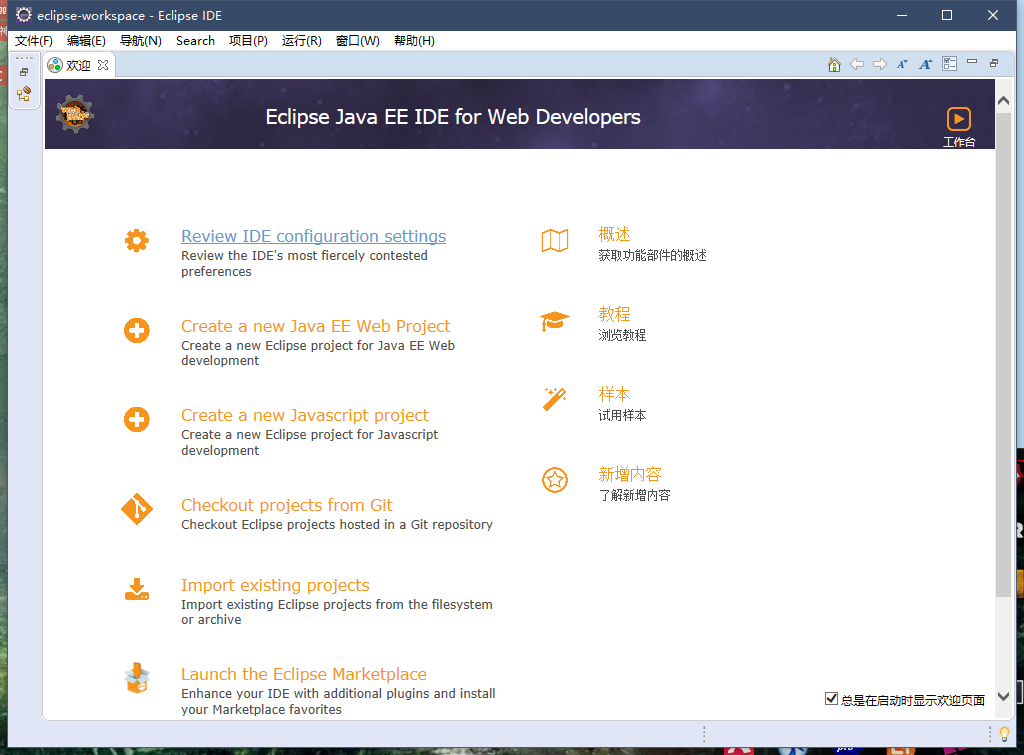Open the 文件(F) menu
The image size is (1024, 755).
point(33,40)
